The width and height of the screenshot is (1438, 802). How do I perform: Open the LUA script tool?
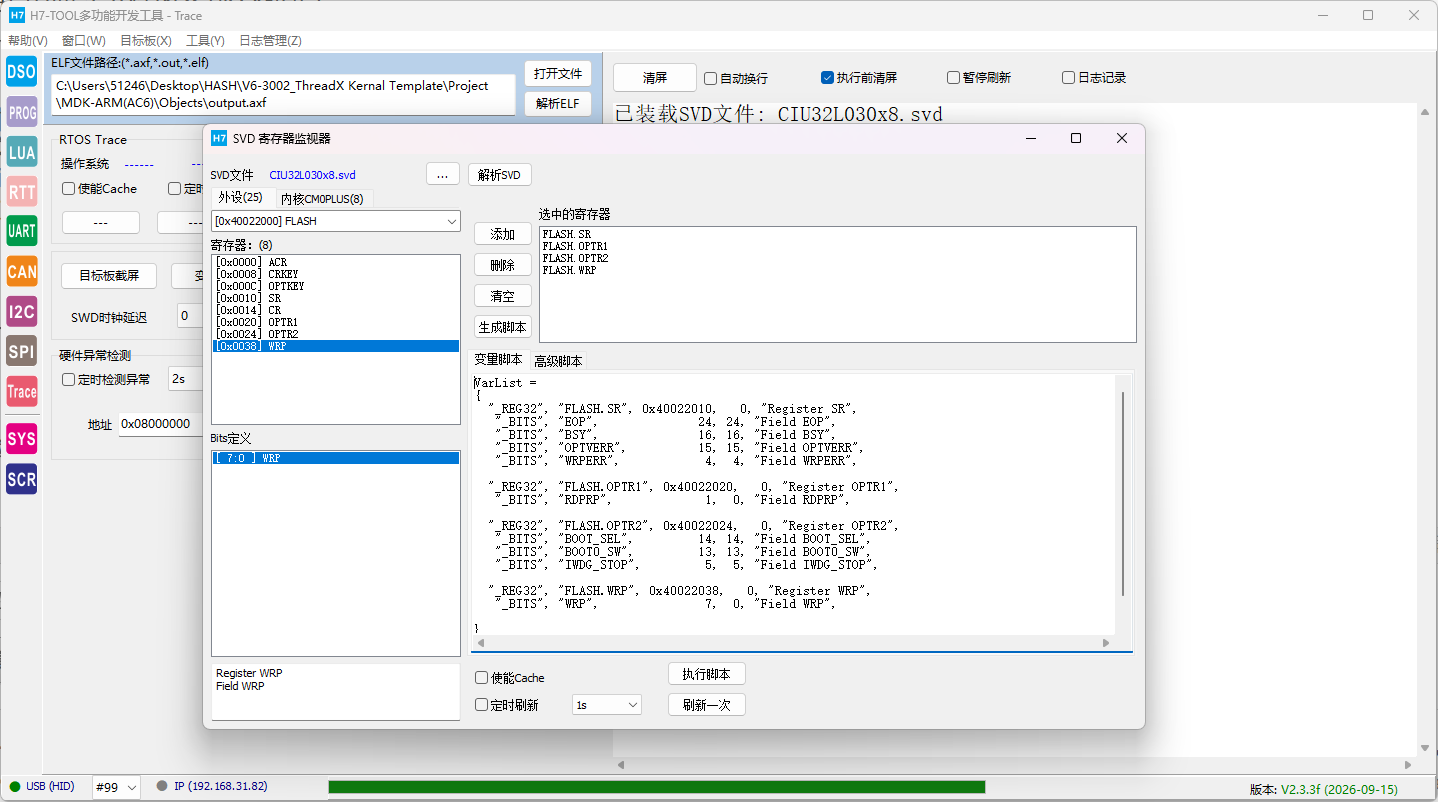click(x=21, y=153)
